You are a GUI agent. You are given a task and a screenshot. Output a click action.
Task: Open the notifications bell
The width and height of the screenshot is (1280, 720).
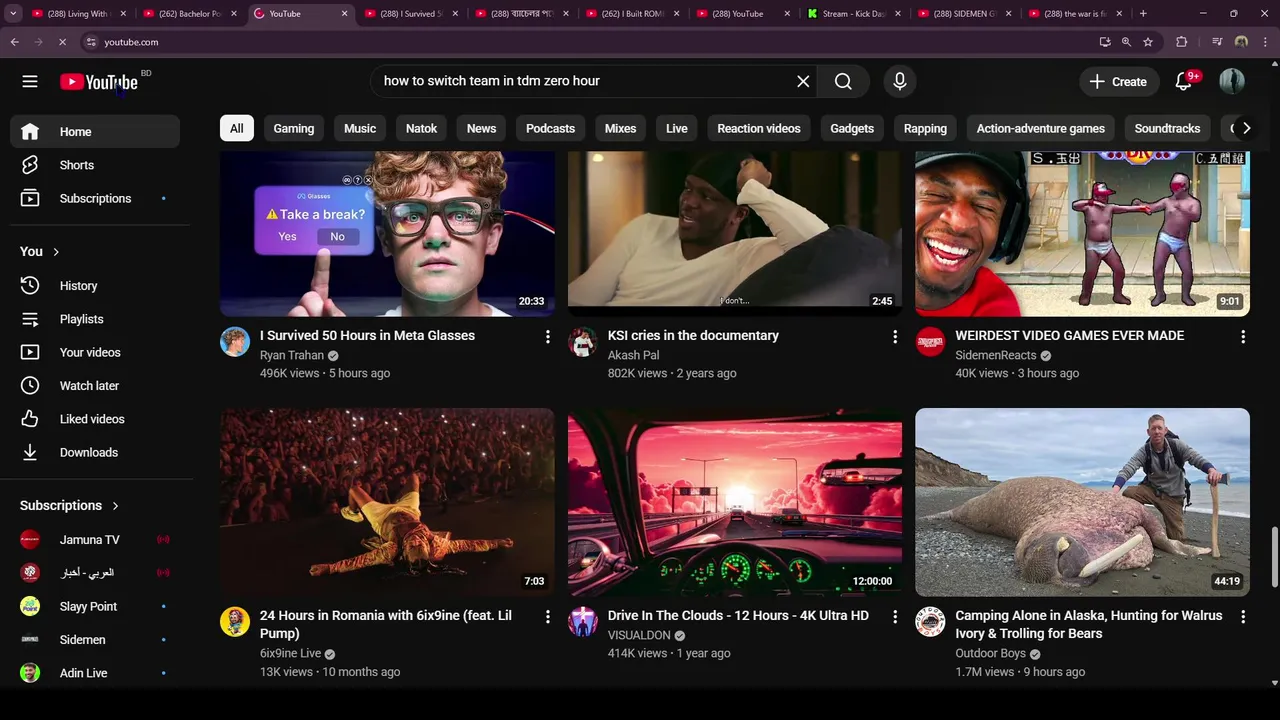[x=1184, y=81]
